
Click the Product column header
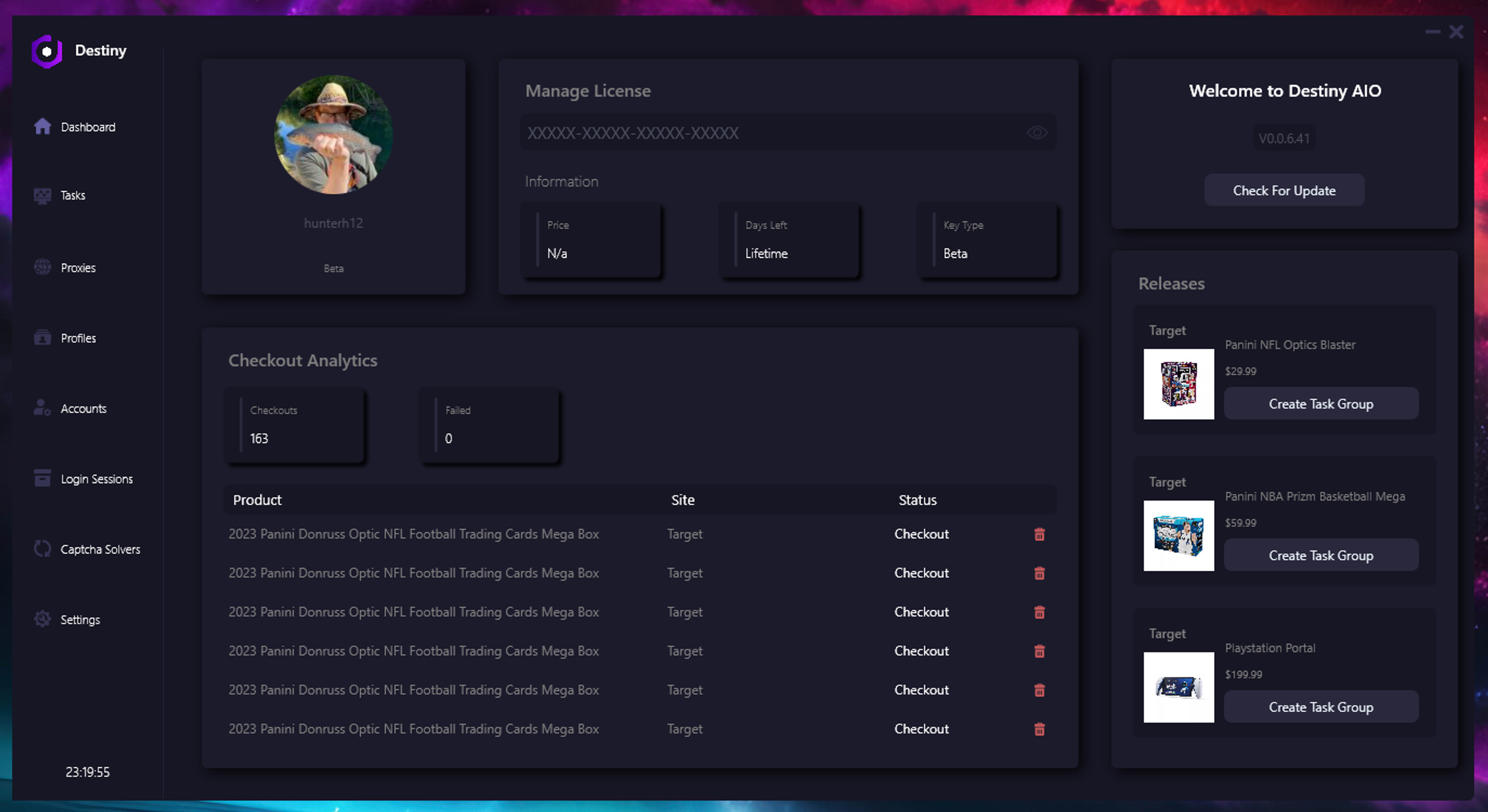257,500
